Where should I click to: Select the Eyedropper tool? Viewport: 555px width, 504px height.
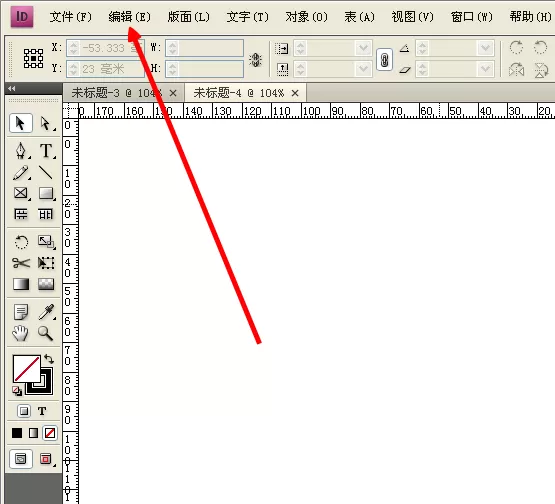tap(46, 312)
